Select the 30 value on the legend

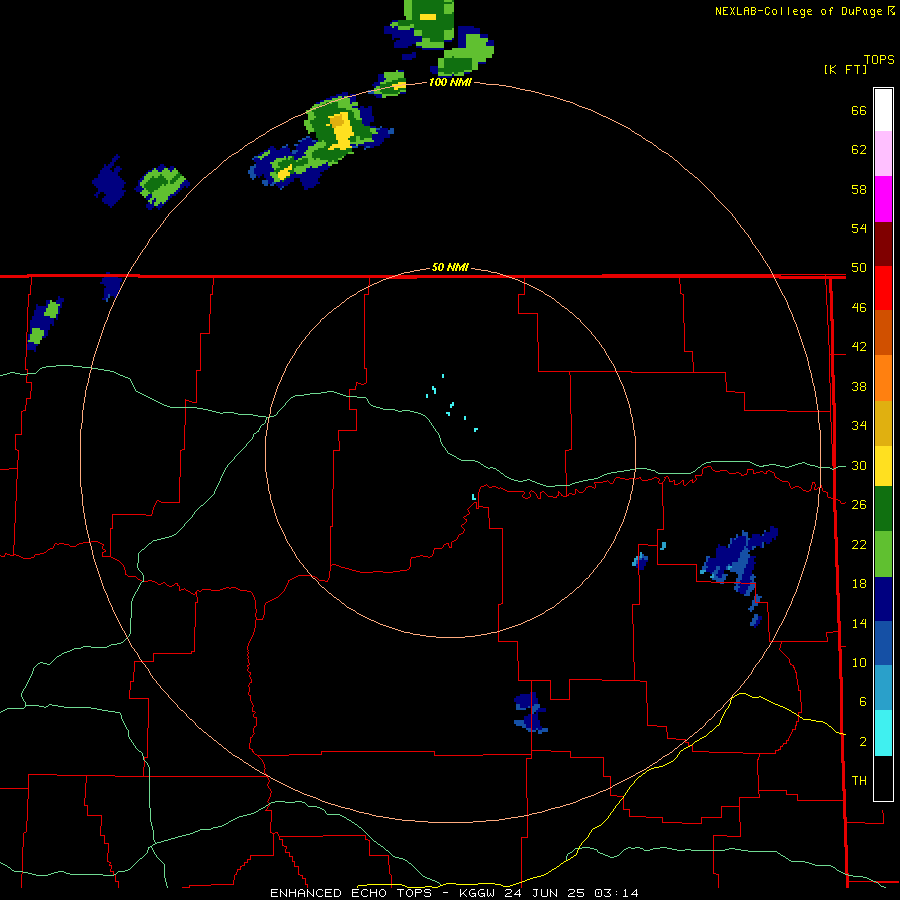859,465
